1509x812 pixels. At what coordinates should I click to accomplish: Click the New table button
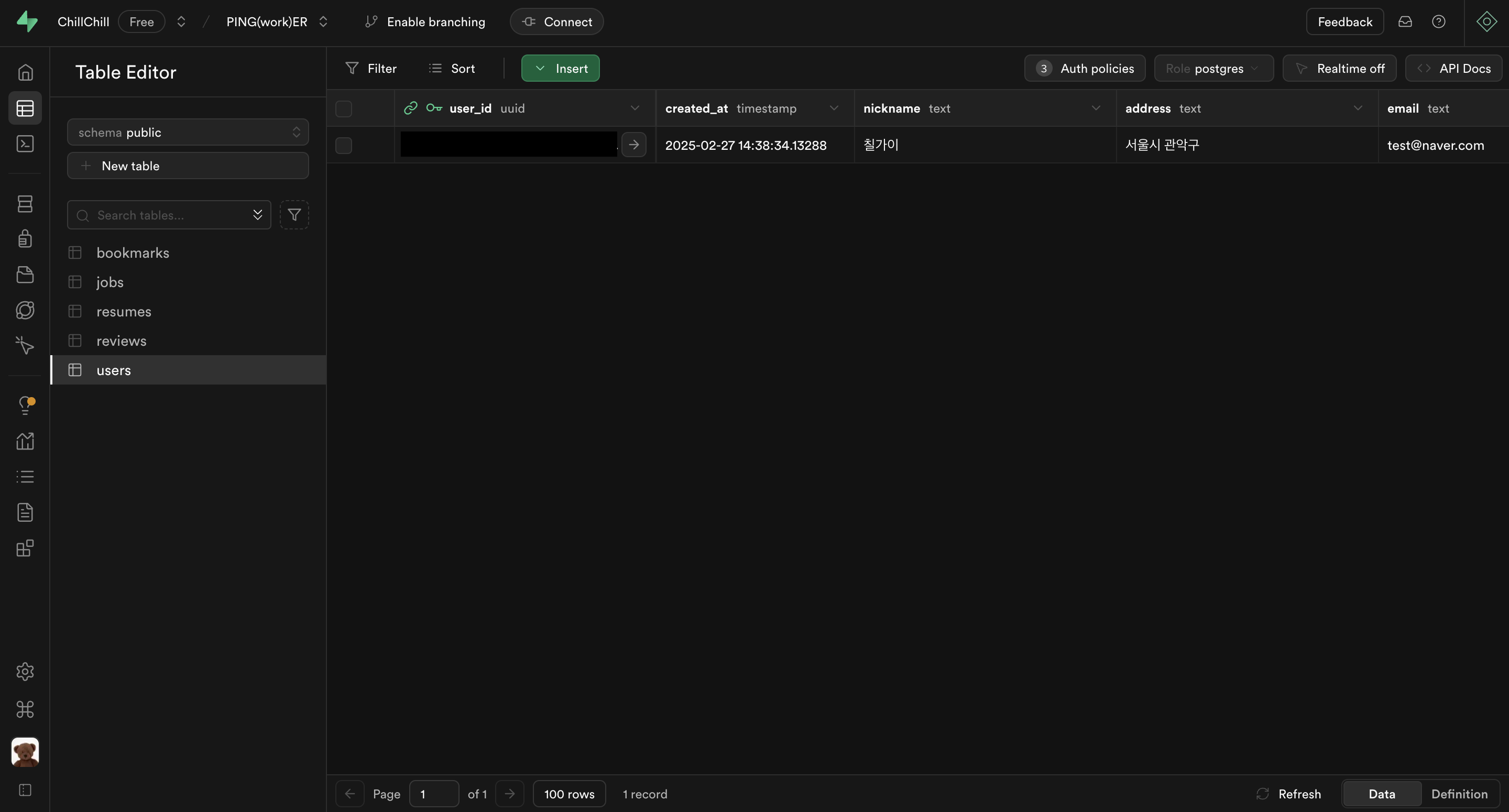point(188,166)
